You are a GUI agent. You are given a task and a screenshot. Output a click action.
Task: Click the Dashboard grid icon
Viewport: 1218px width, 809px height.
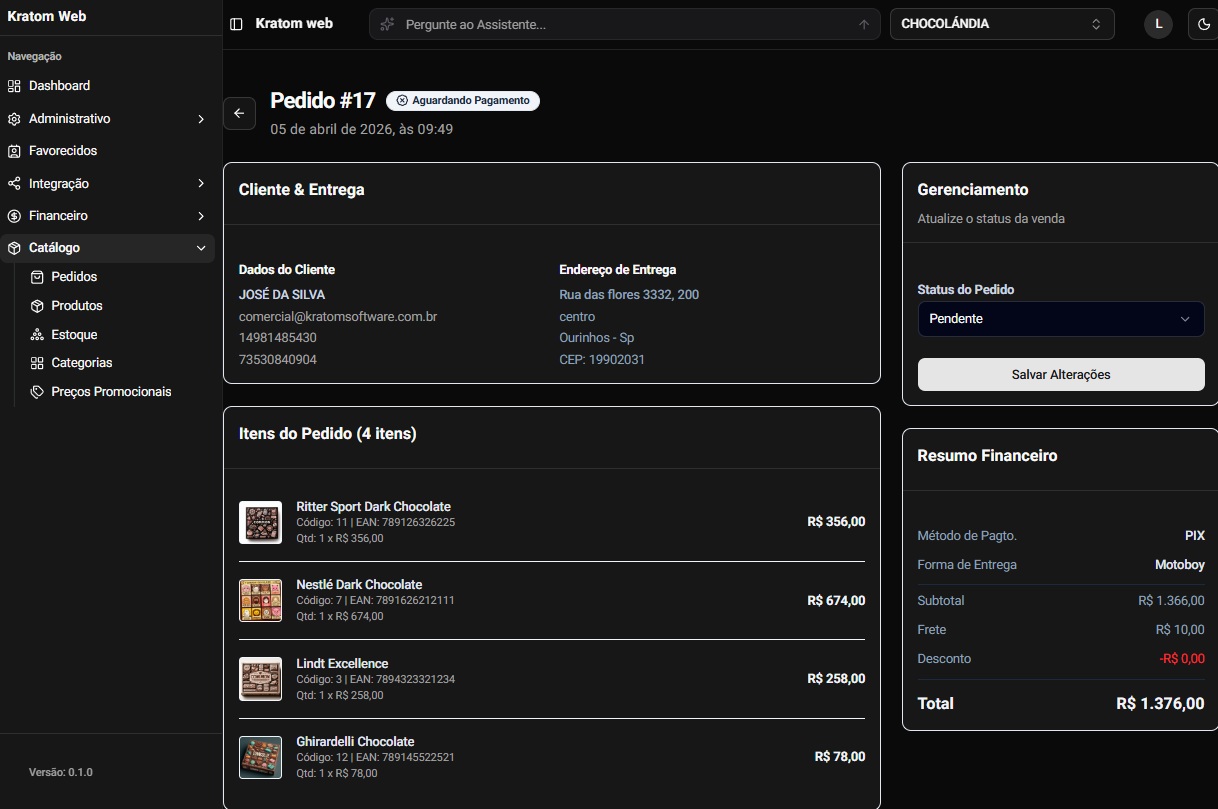coord(14,86)
